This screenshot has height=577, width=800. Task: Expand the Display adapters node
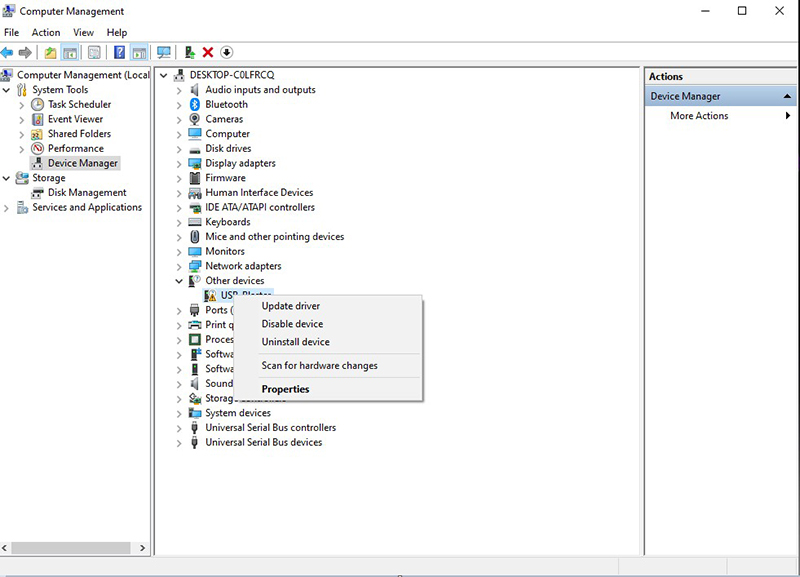[180, 163]
